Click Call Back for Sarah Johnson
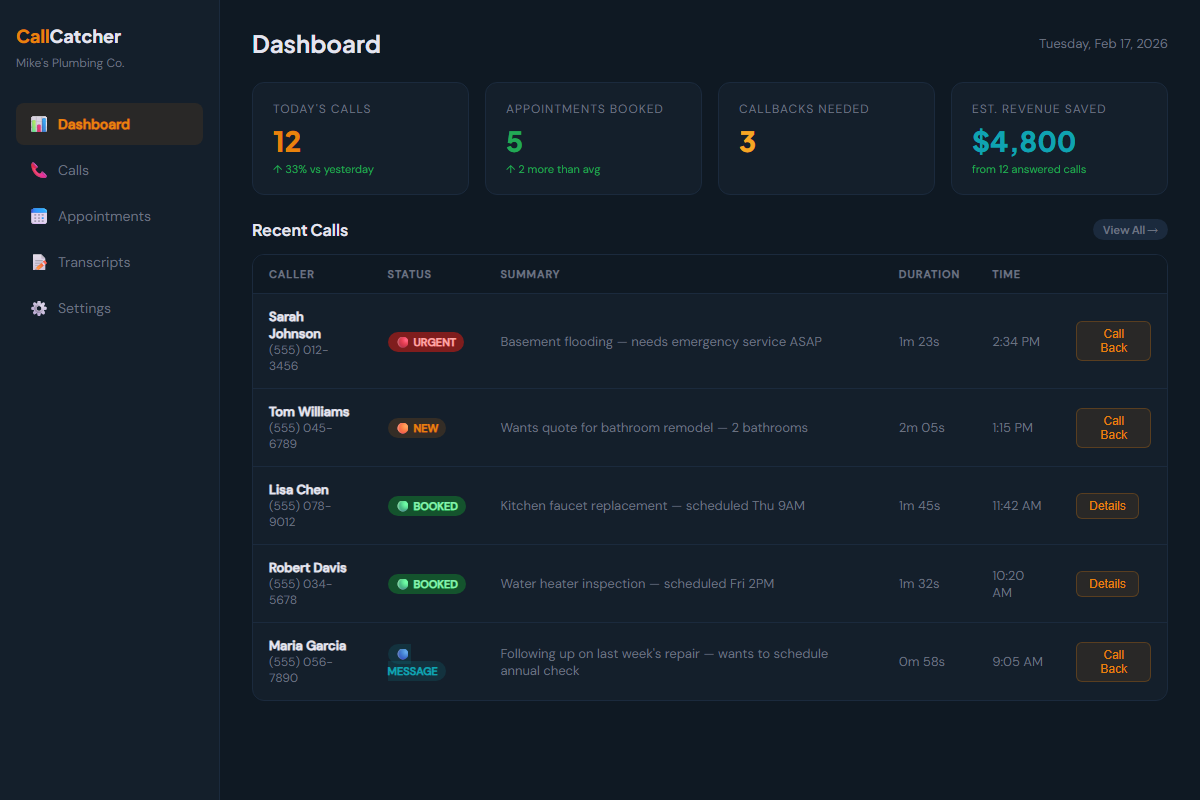 1113,341
